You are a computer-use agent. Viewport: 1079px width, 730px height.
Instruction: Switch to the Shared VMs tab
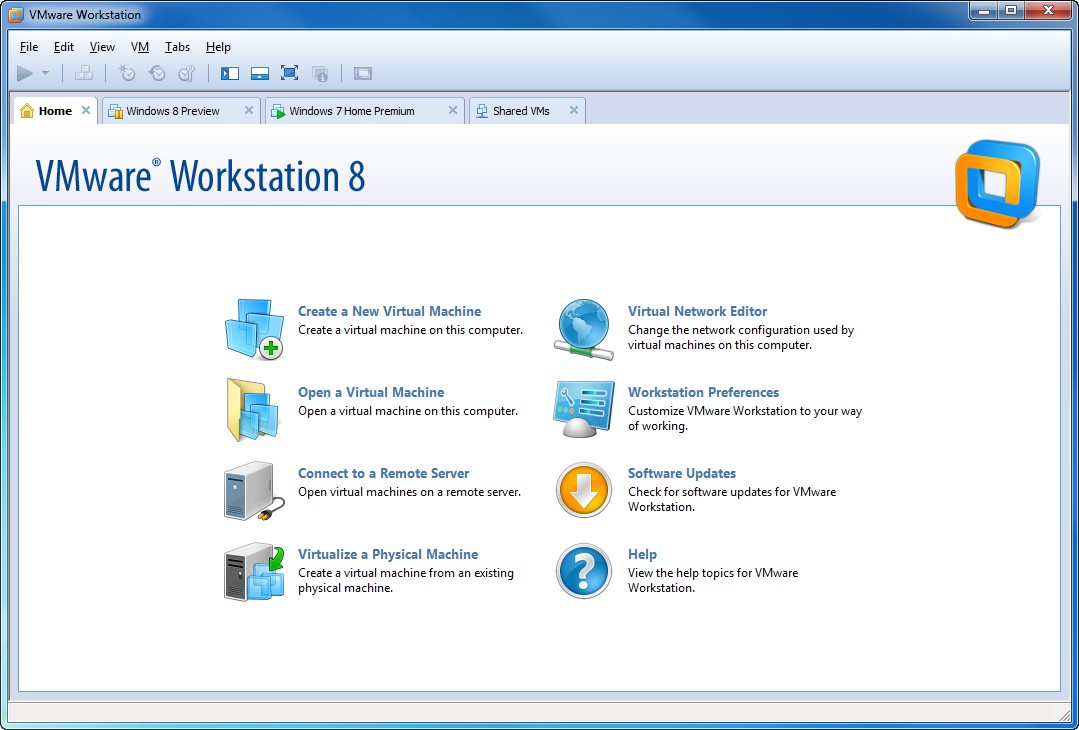coord(520,110)
